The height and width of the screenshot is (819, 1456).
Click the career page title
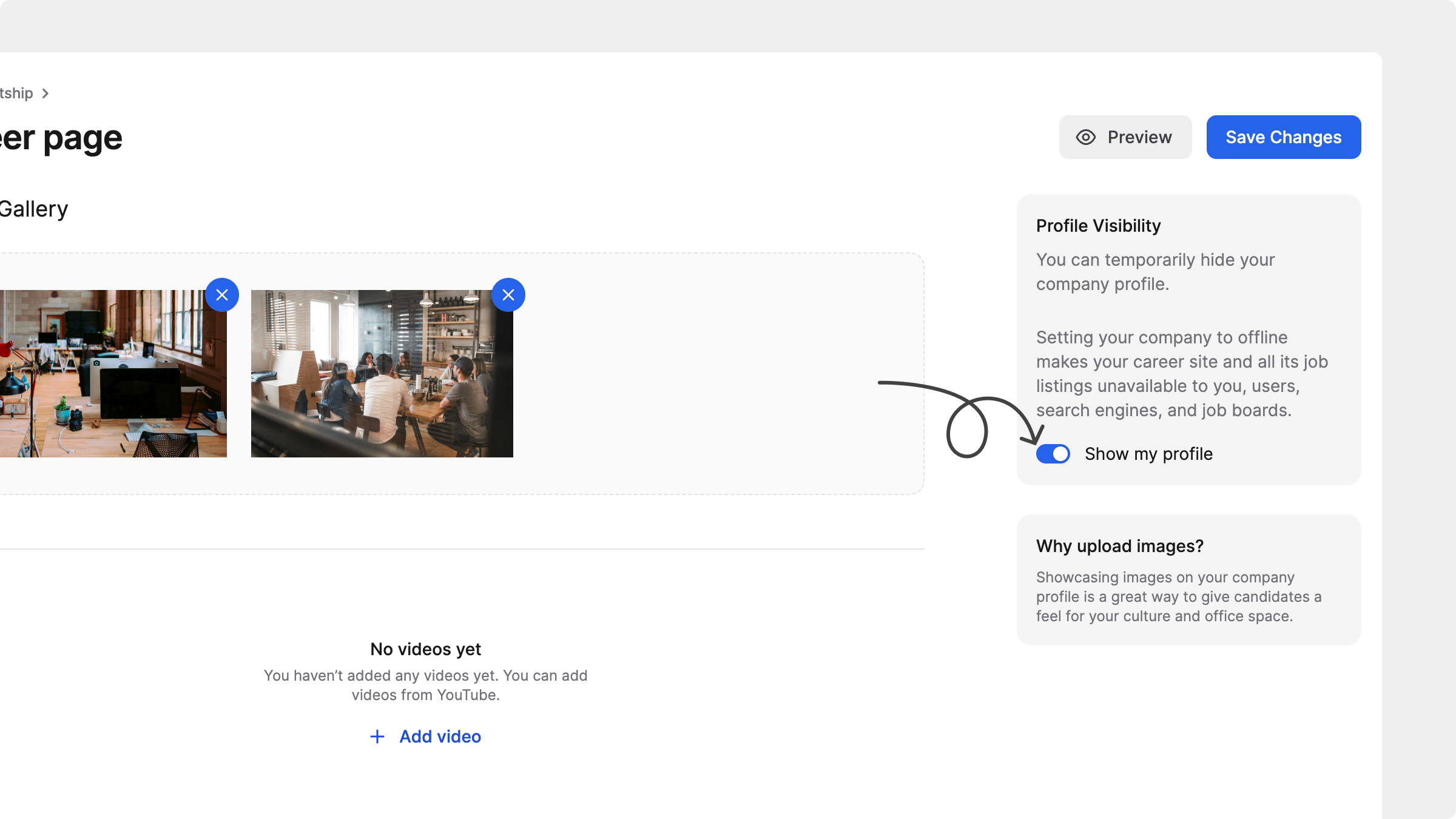61,138
